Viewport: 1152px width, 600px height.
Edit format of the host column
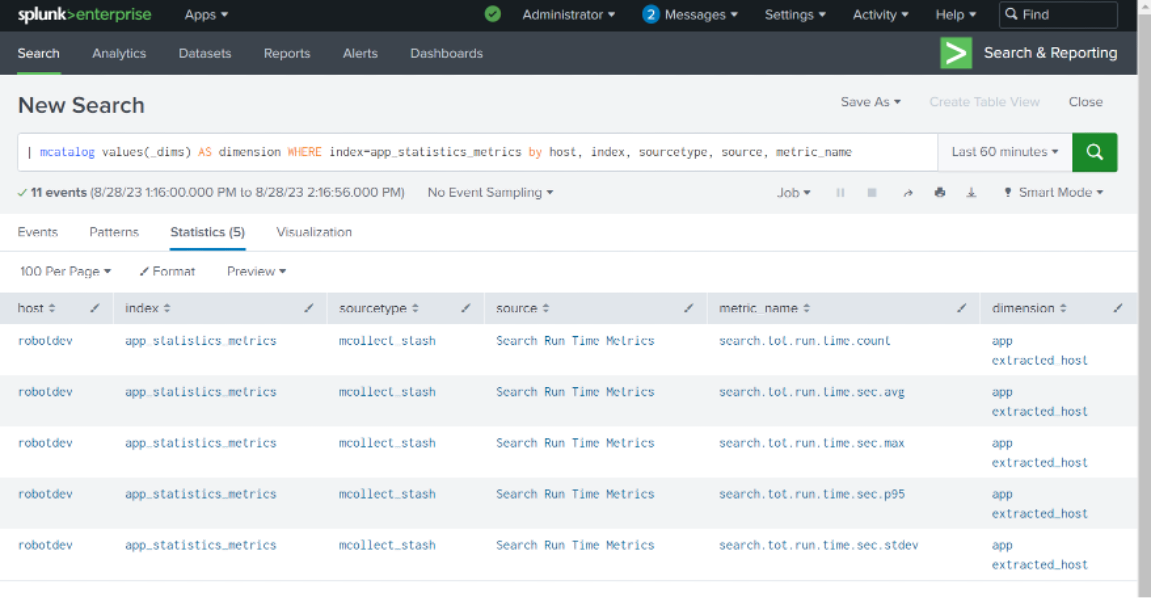tap(95, 308)
